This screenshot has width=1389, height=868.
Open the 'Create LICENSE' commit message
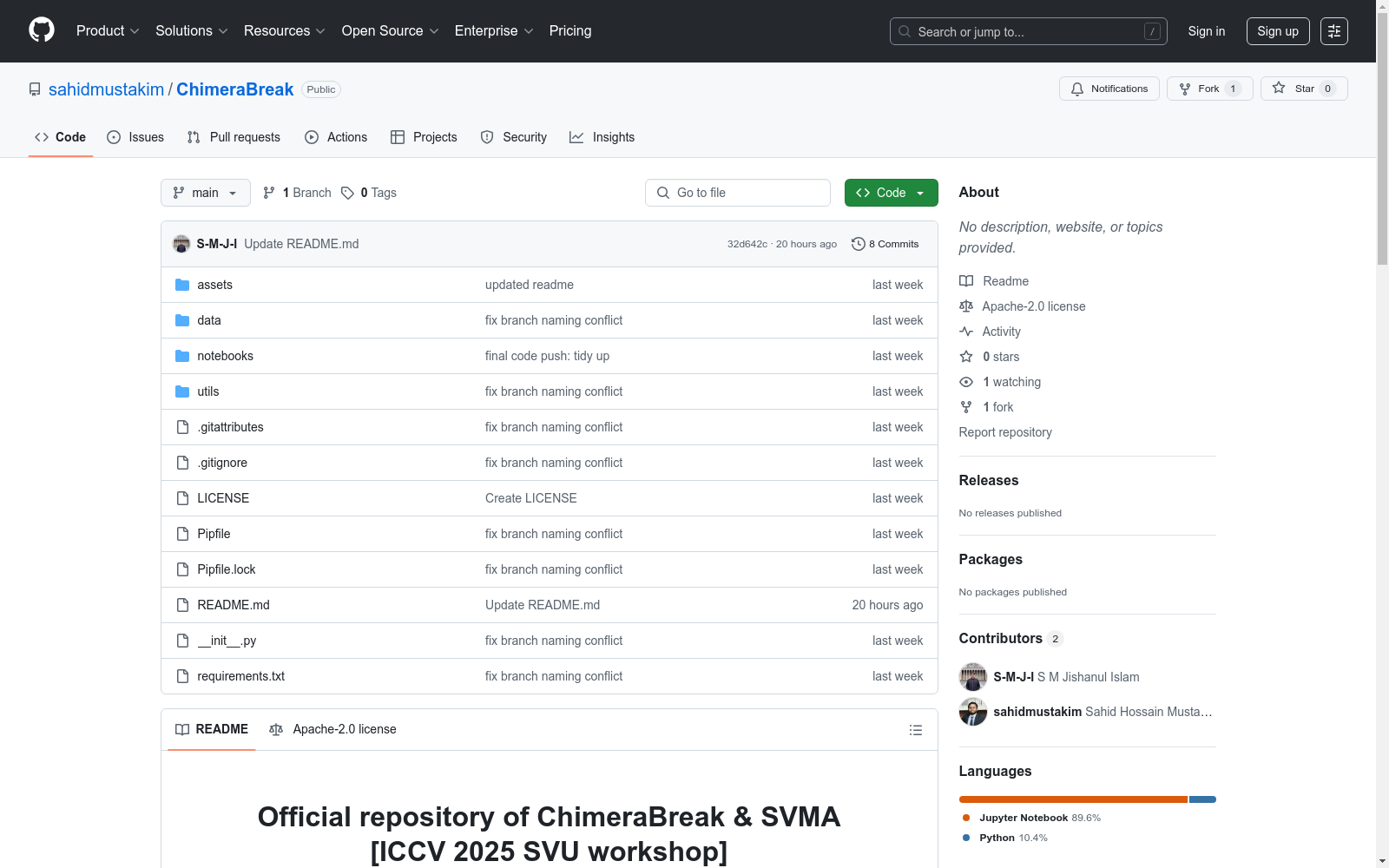[531, 498]
